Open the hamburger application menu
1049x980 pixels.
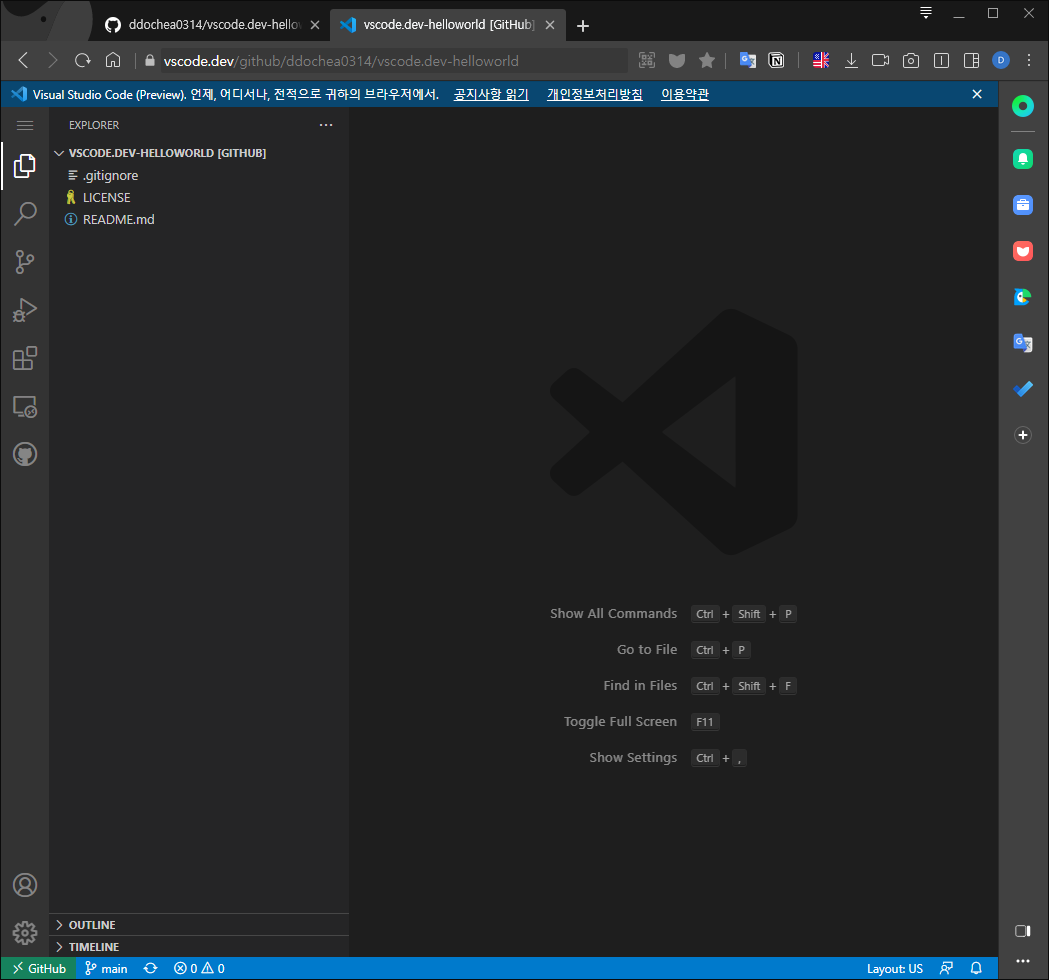point(25,125)
